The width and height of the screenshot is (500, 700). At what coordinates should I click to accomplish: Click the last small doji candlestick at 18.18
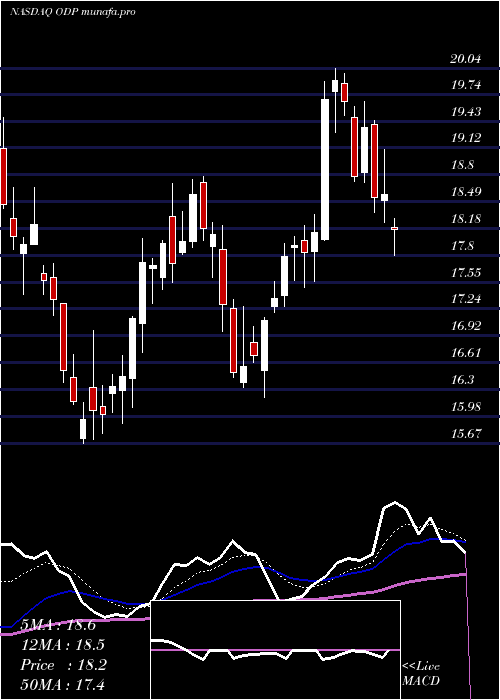tap(395, 229)
